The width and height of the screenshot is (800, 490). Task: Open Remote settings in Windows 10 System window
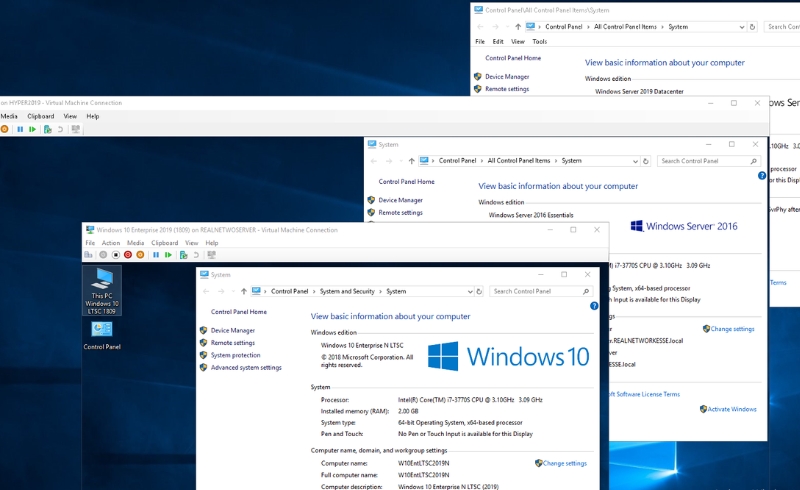pyautogui.click(x=233, y=343)
